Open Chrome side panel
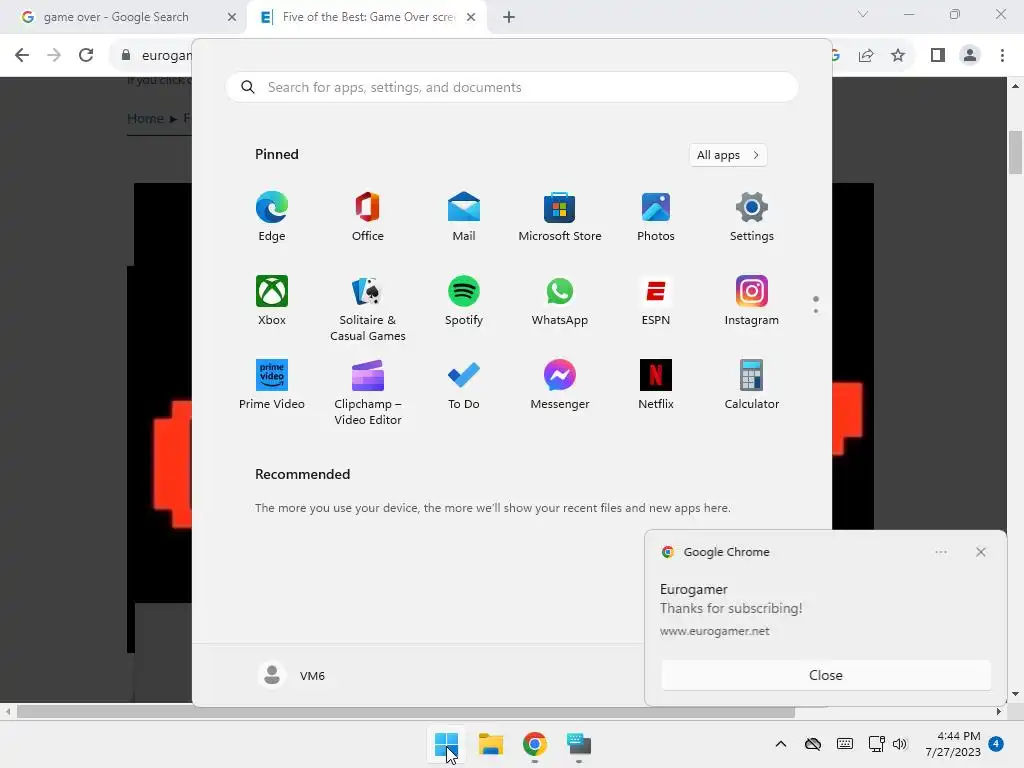This screenshot has height=768, width=1024. click(x=938, y=56)
